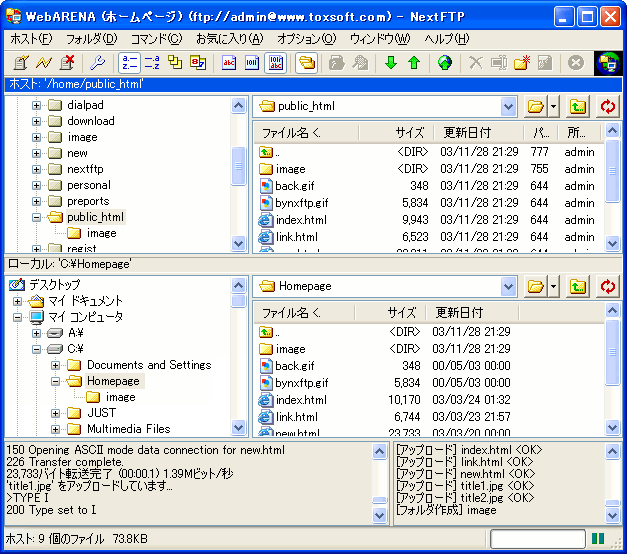Open the ヘルプ(H) menu

[447, 39]
